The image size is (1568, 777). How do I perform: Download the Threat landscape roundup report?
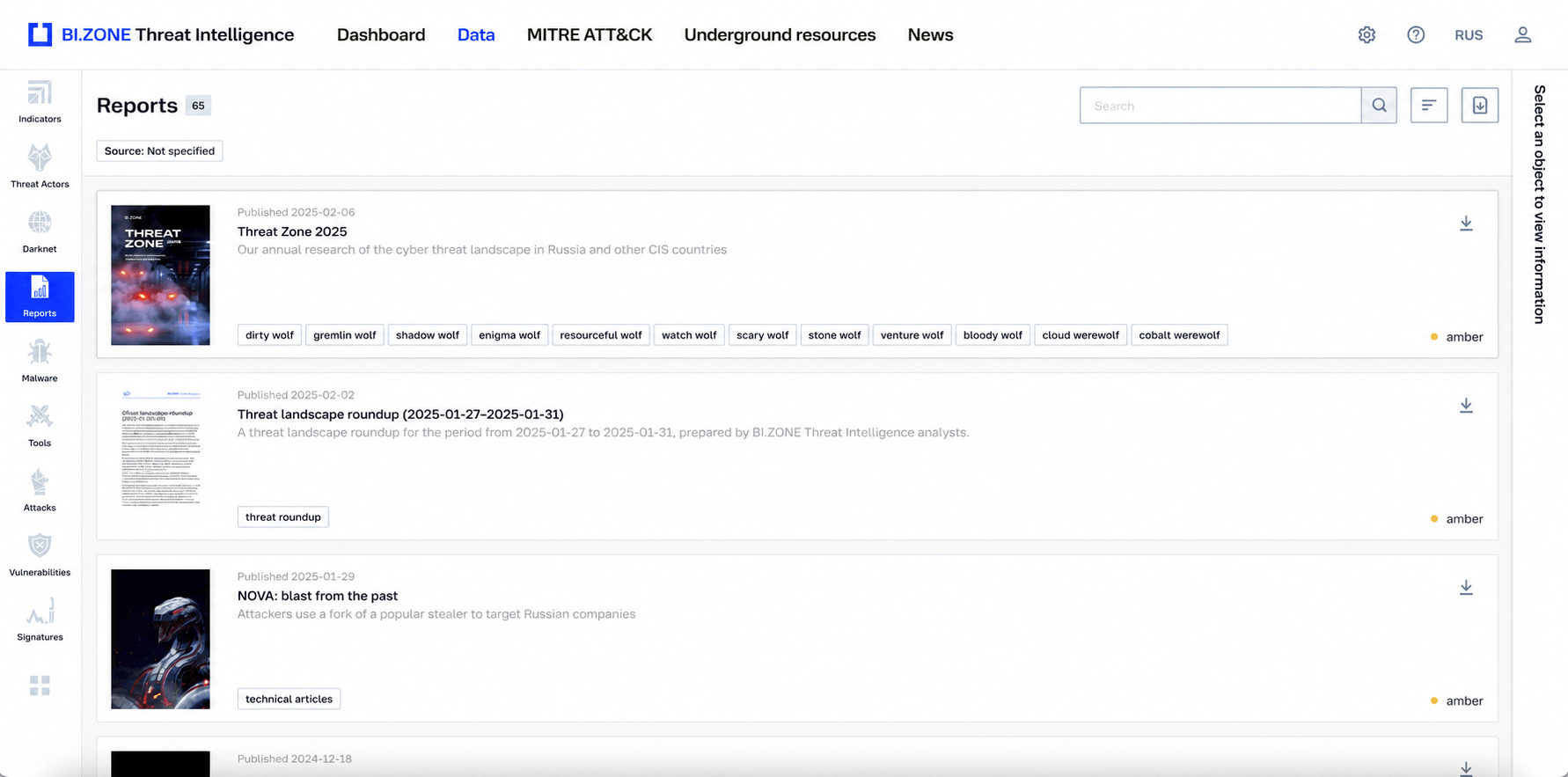(x=1466, y=406)
